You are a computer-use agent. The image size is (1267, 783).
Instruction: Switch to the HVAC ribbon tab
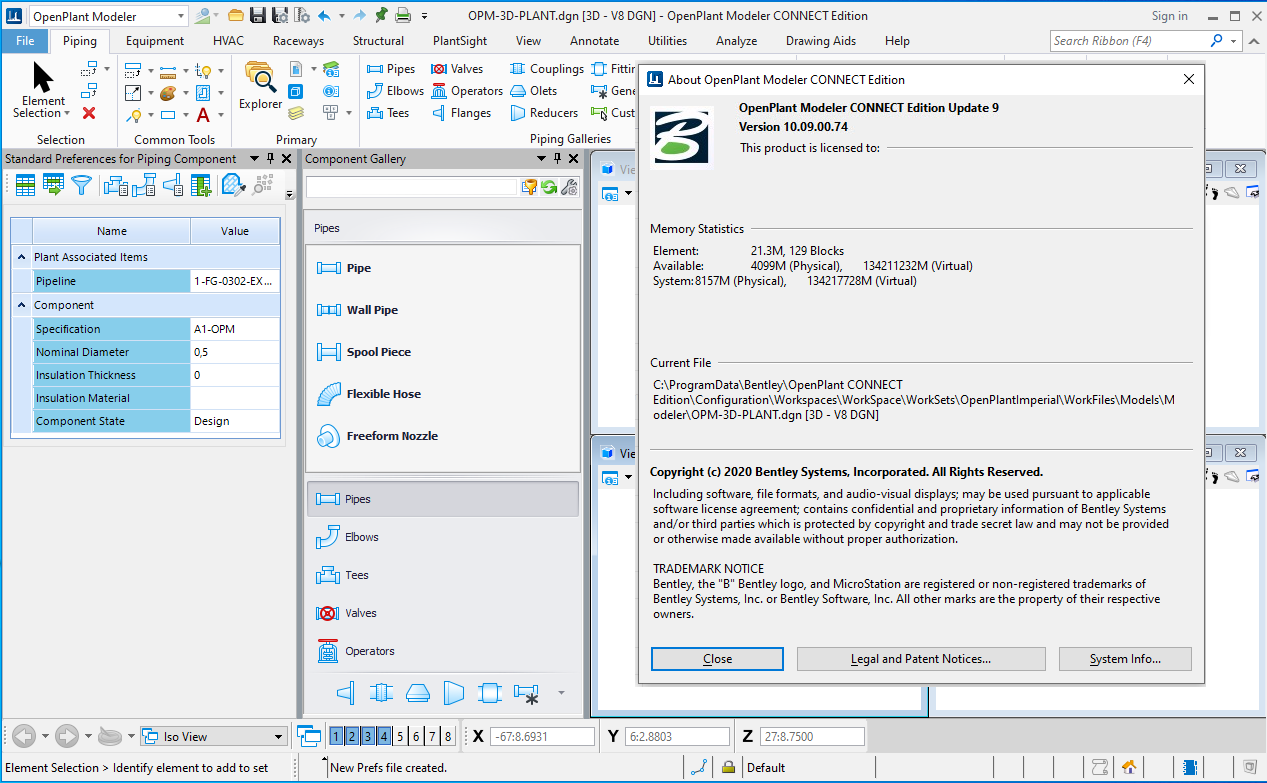(x=228, y=41)
